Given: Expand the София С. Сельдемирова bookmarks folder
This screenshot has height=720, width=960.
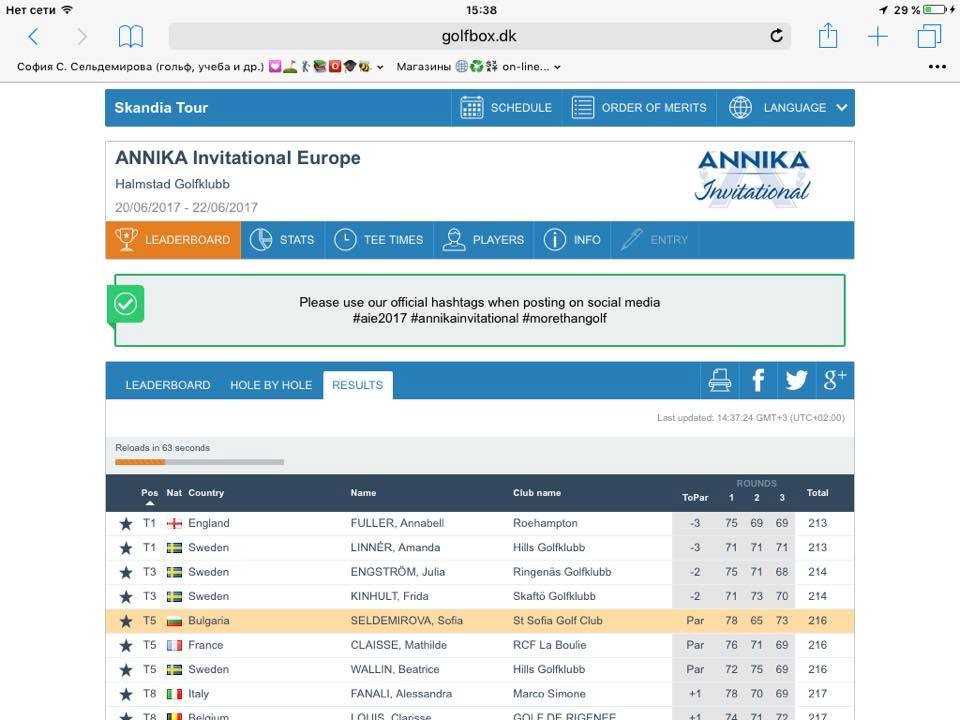Looking at the screenshot, I should pos(200,67).
